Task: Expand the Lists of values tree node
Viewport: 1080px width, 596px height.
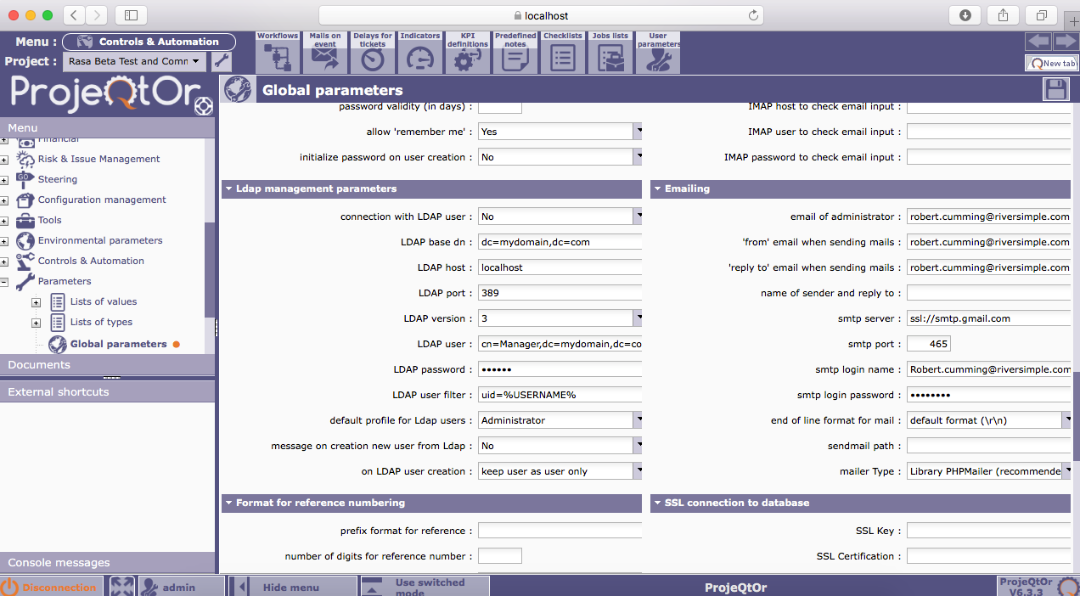Action: [x=36, y=302]
